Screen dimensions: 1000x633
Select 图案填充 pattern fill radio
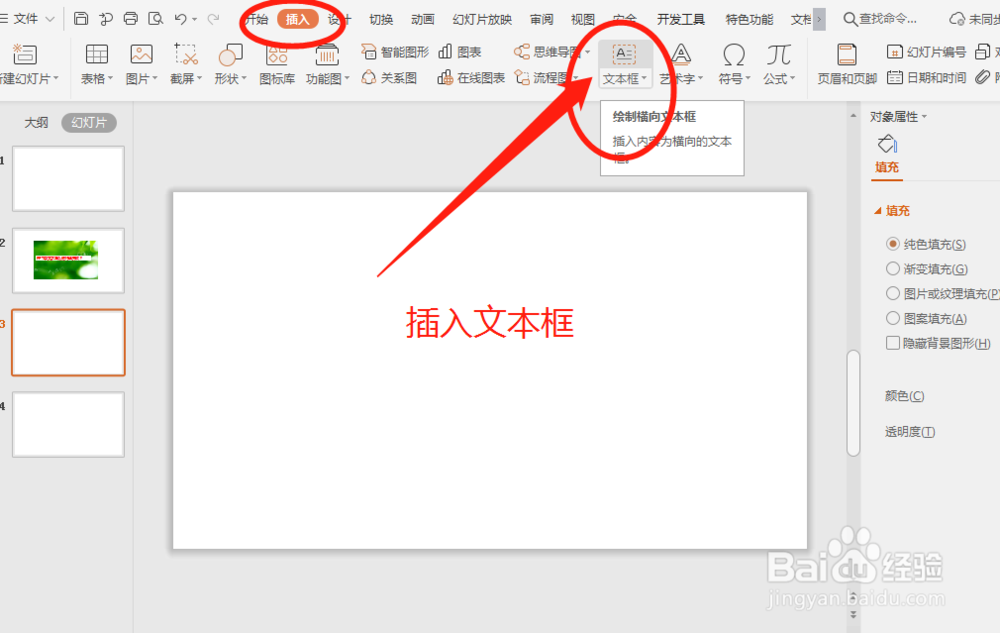click(893, 318)
